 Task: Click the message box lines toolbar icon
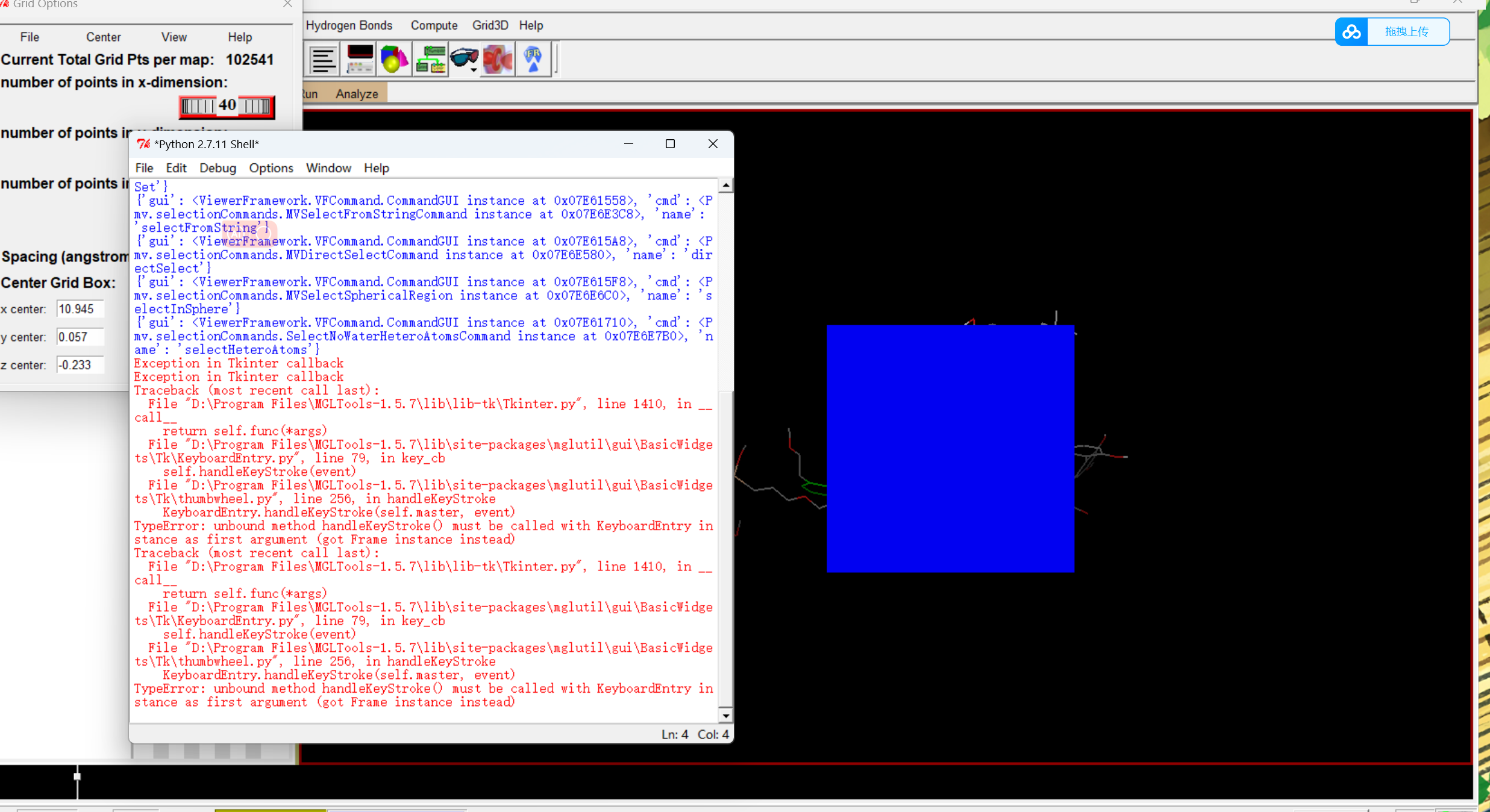click(x=323, y=60)
